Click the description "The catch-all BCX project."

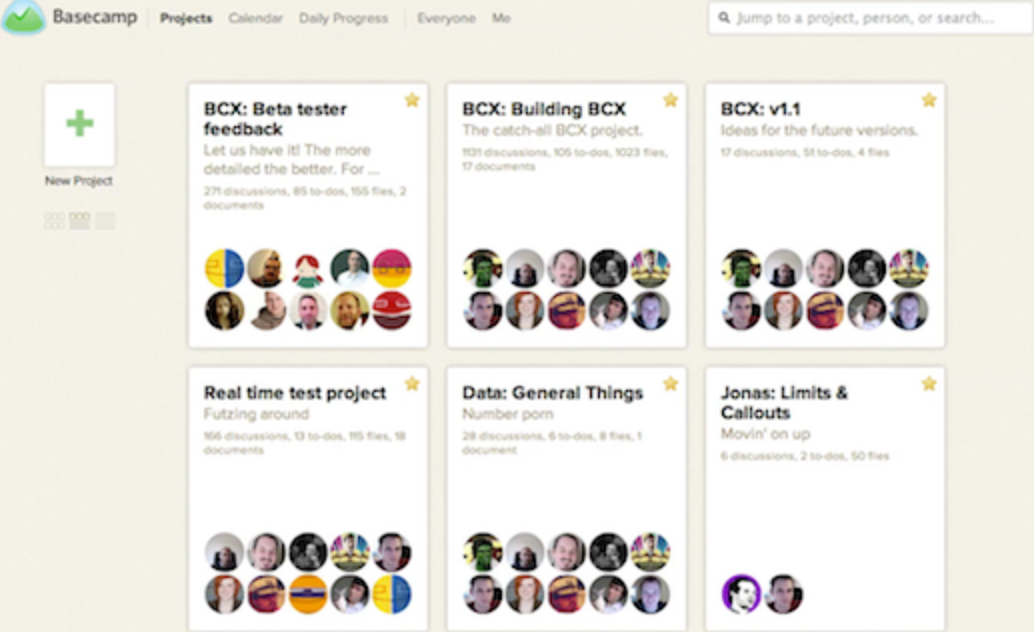pos(552,130)
